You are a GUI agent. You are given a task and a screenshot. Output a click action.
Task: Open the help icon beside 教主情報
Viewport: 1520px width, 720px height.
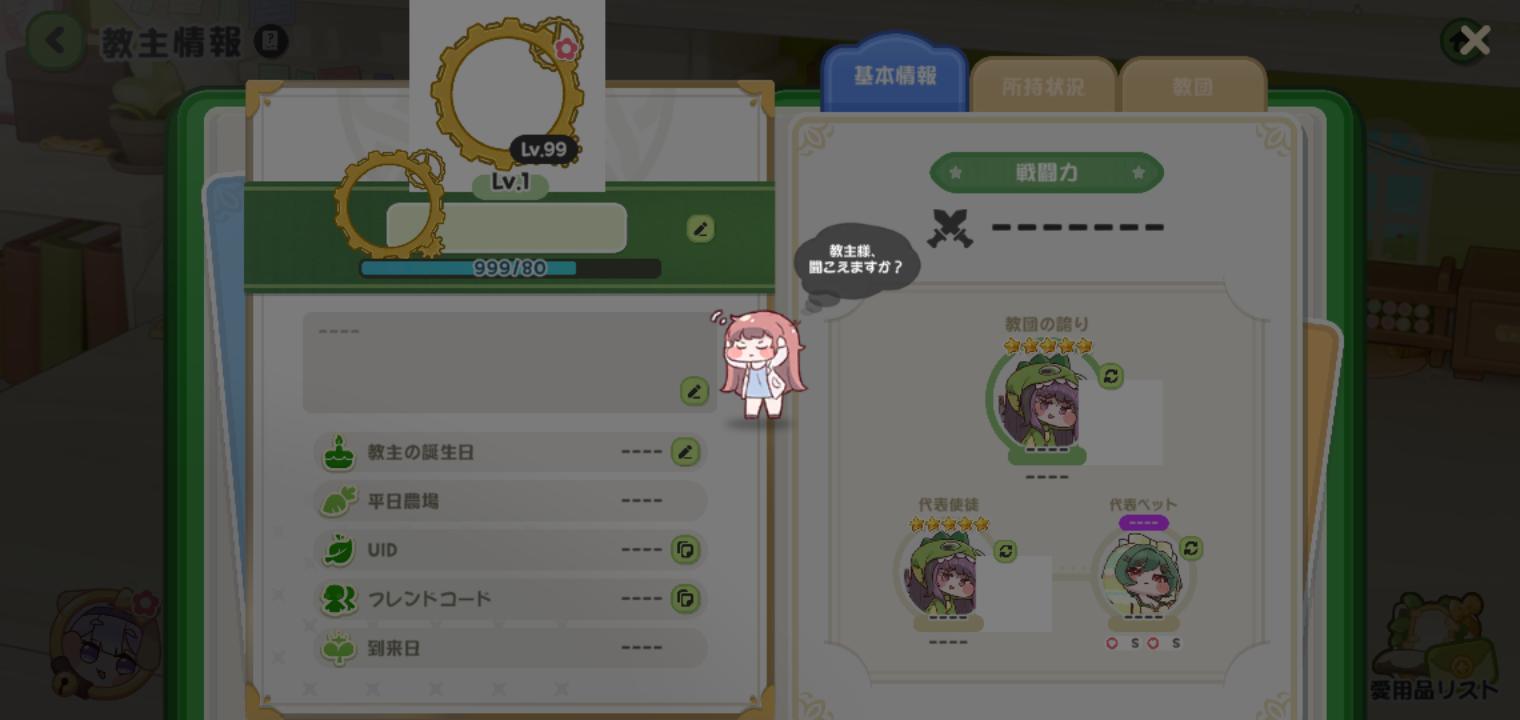tap(271, 42)
